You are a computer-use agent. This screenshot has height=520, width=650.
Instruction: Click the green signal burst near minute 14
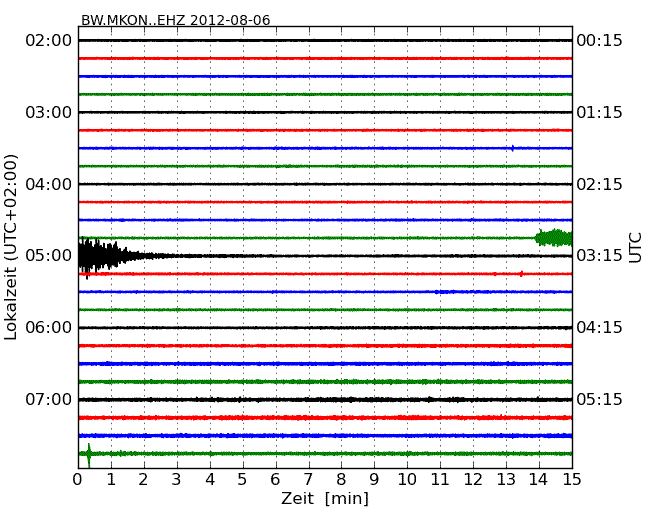pyautogui.click(x=553, y=238)
